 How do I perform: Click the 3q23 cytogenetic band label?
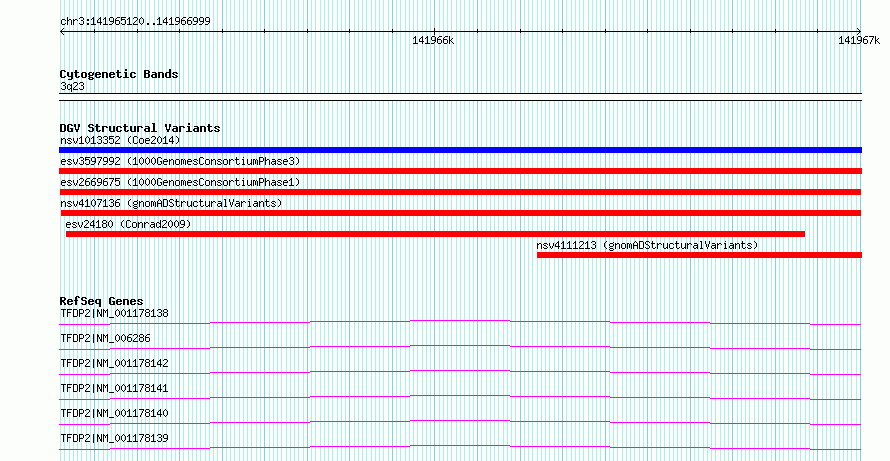[72, 86]
